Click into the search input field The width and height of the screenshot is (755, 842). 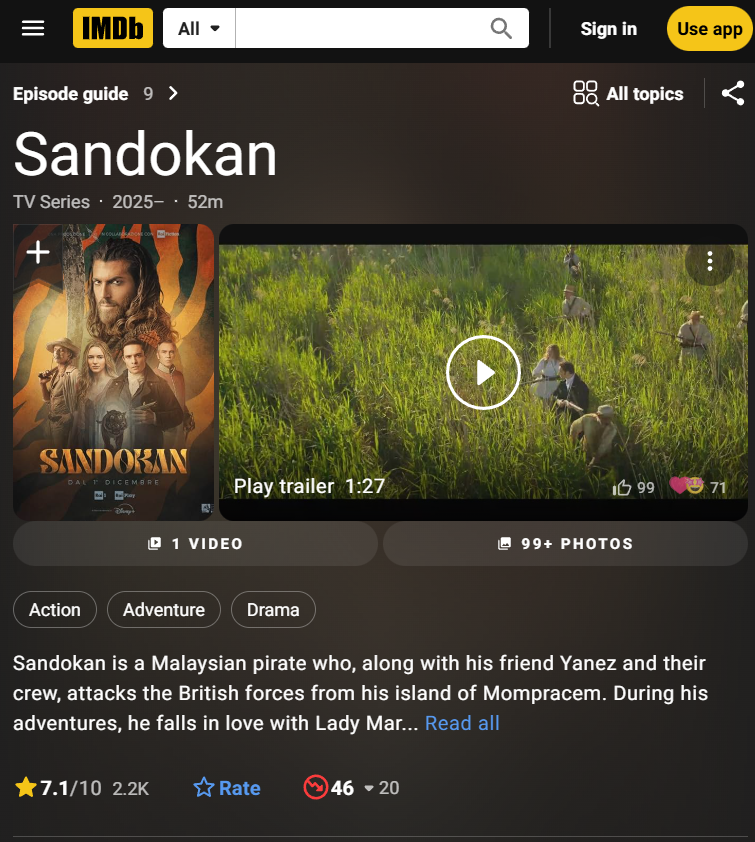[362, 28]
